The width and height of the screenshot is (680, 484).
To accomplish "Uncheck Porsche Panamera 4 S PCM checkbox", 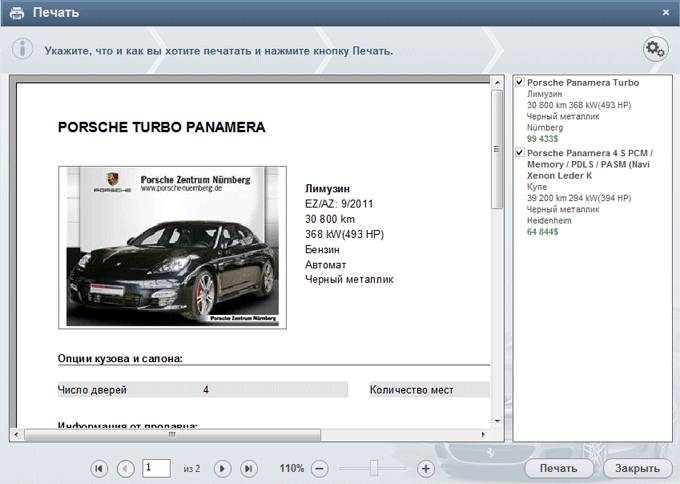I will click(x=520, y=152).
